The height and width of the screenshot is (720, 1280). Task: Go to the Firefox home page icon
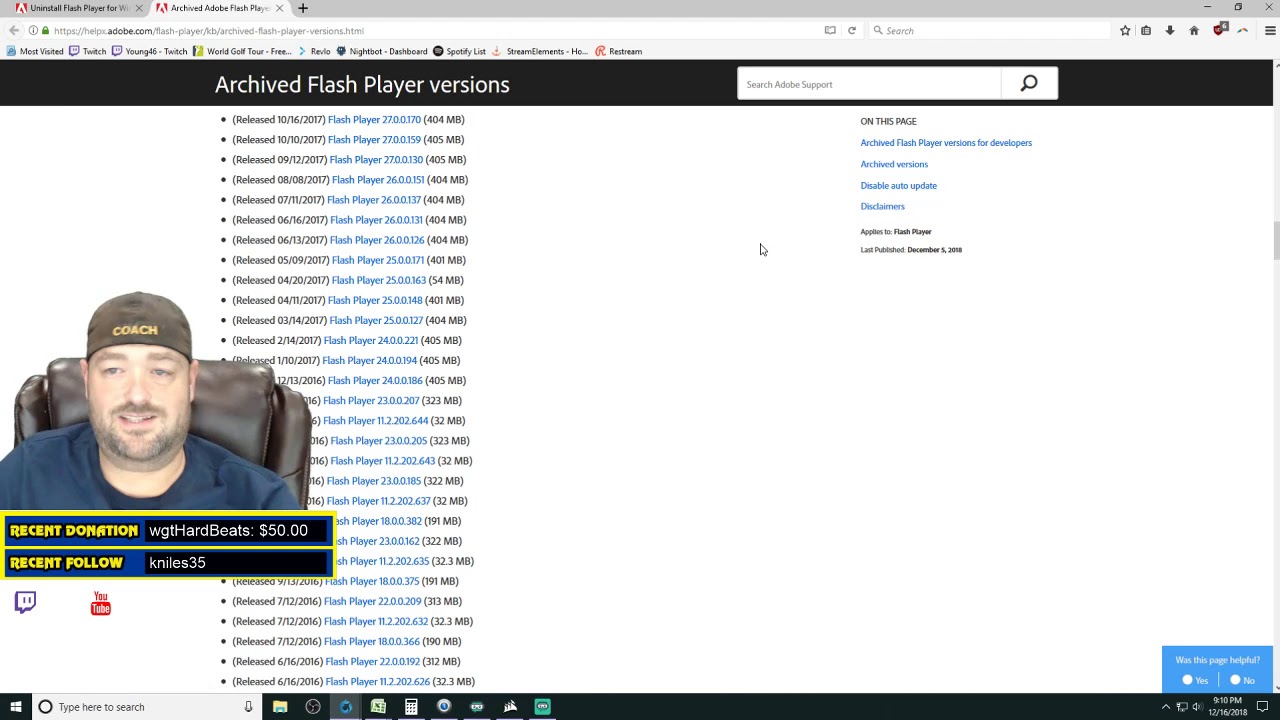tap(1194, 31)
